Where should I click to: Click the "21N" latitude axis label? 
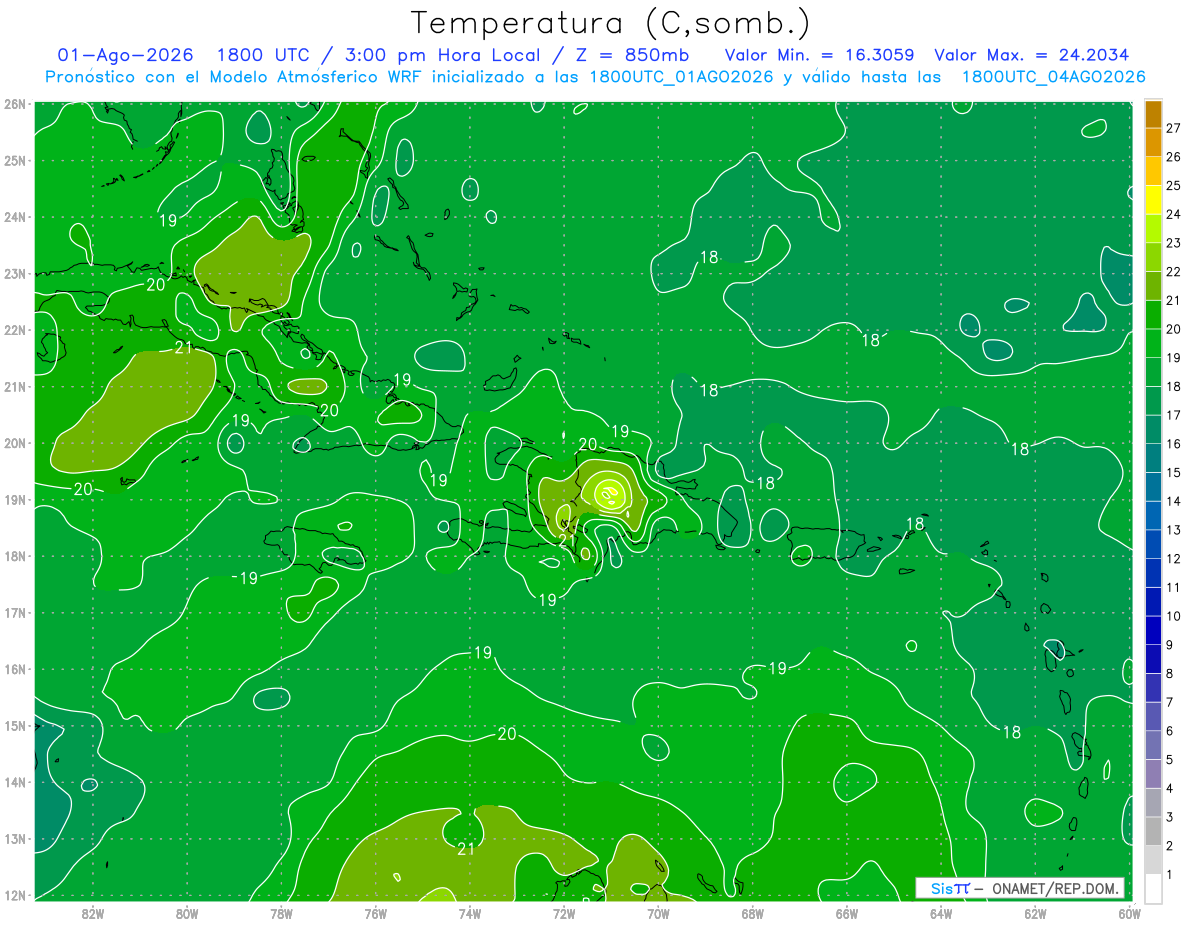click(14, 387)
